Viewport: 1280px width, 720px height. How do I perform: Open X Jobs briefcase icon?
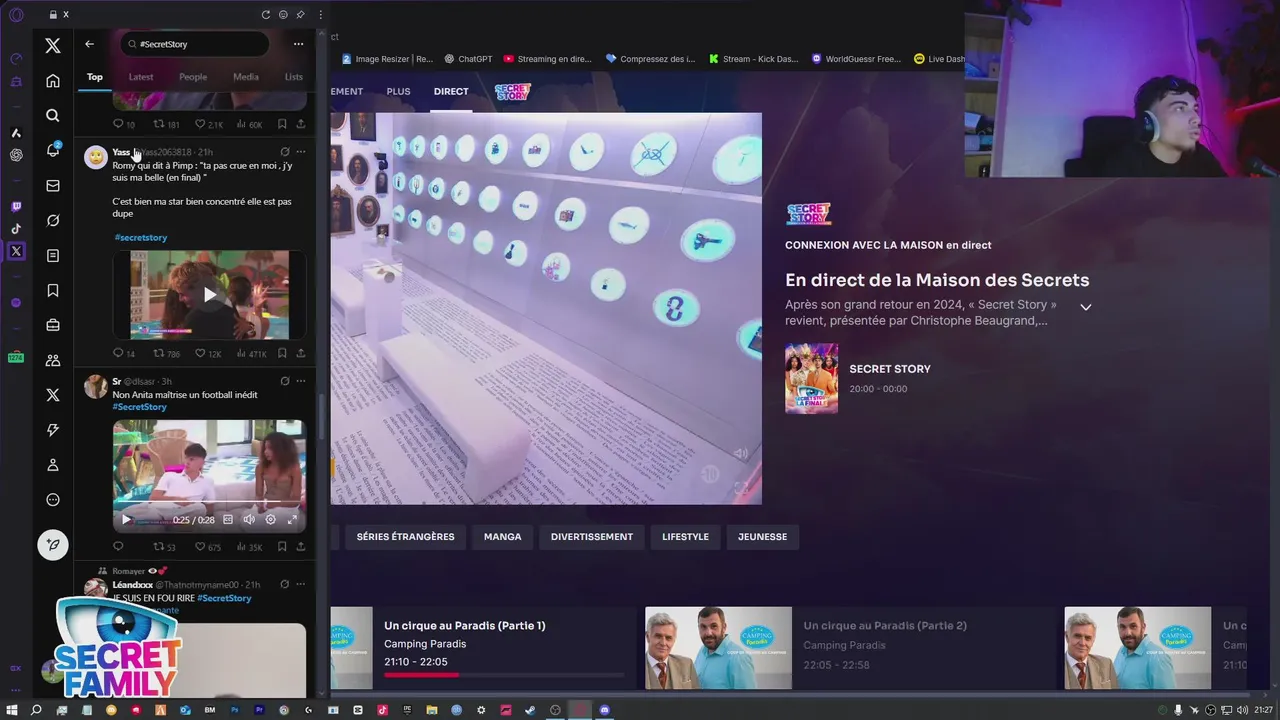[x=53, y=325]
